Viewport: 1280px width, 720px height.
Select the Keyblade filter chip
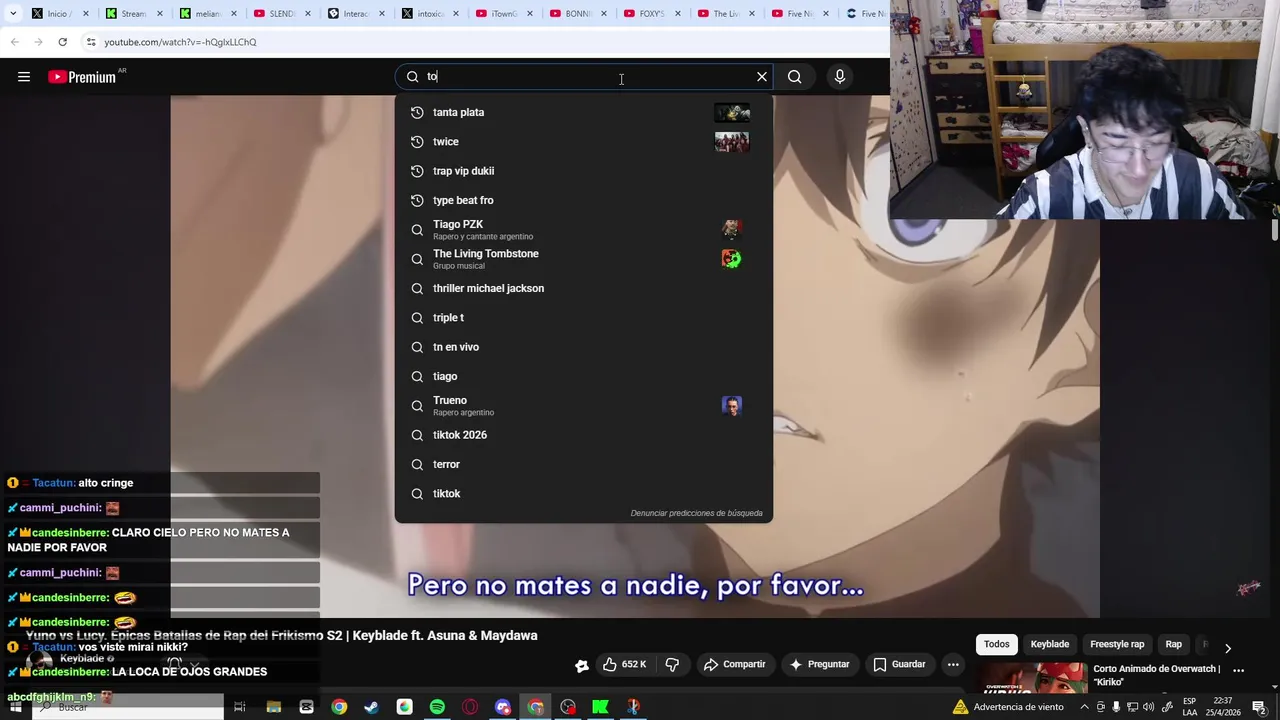coord(1050,644)
